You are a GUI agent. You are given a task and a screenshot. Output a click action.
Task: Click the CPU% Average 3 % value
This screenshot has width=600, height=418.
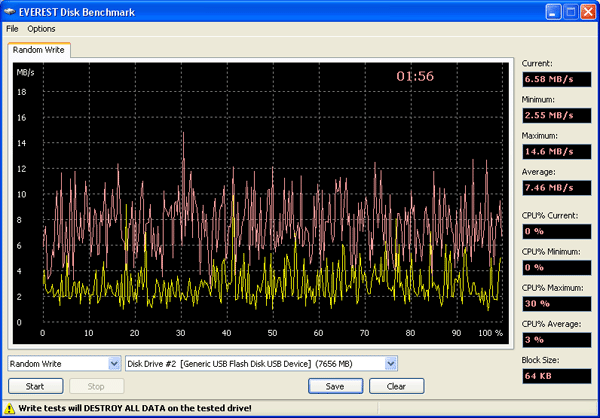tap(557, 340)
